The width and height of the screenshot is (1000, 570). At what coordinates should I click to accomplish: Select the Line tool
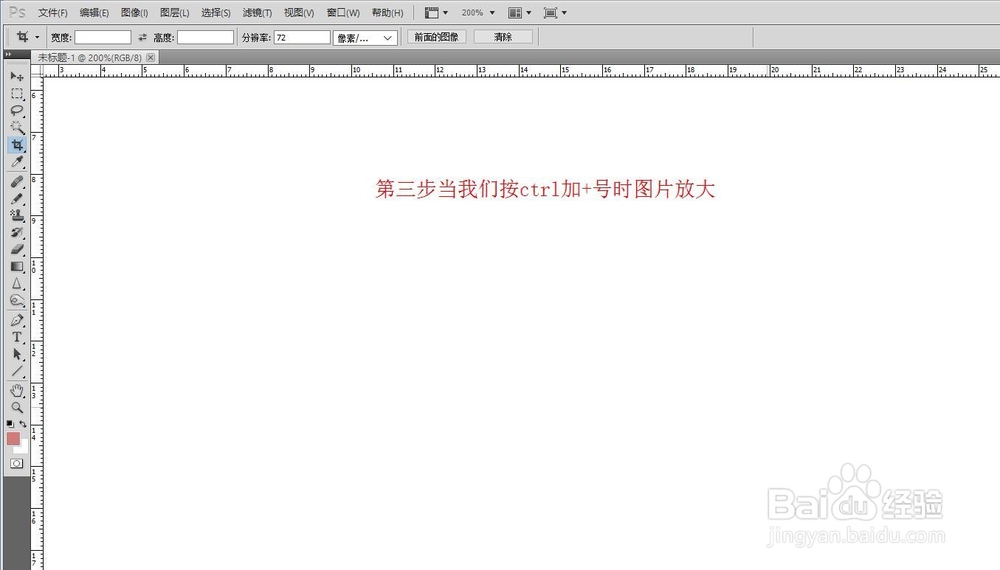17,372
